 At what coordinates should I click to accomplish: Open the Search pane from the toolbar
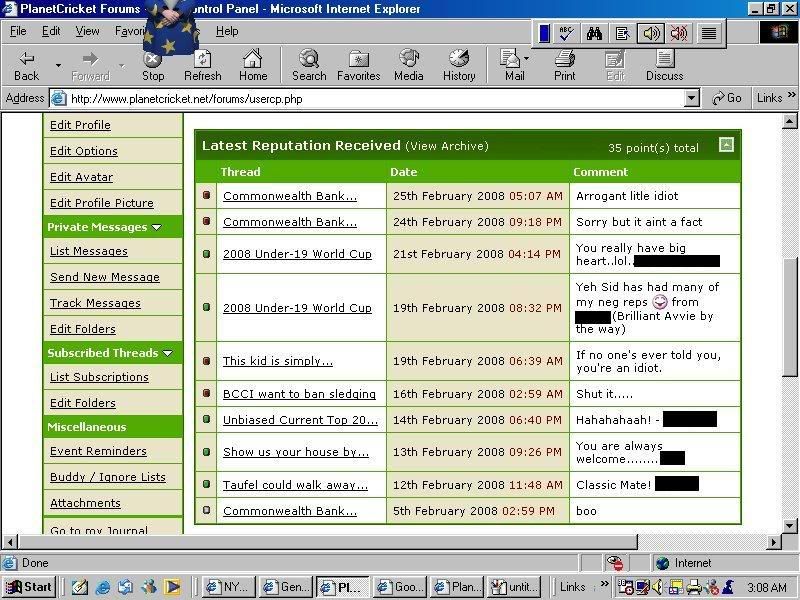coord(309,66)
